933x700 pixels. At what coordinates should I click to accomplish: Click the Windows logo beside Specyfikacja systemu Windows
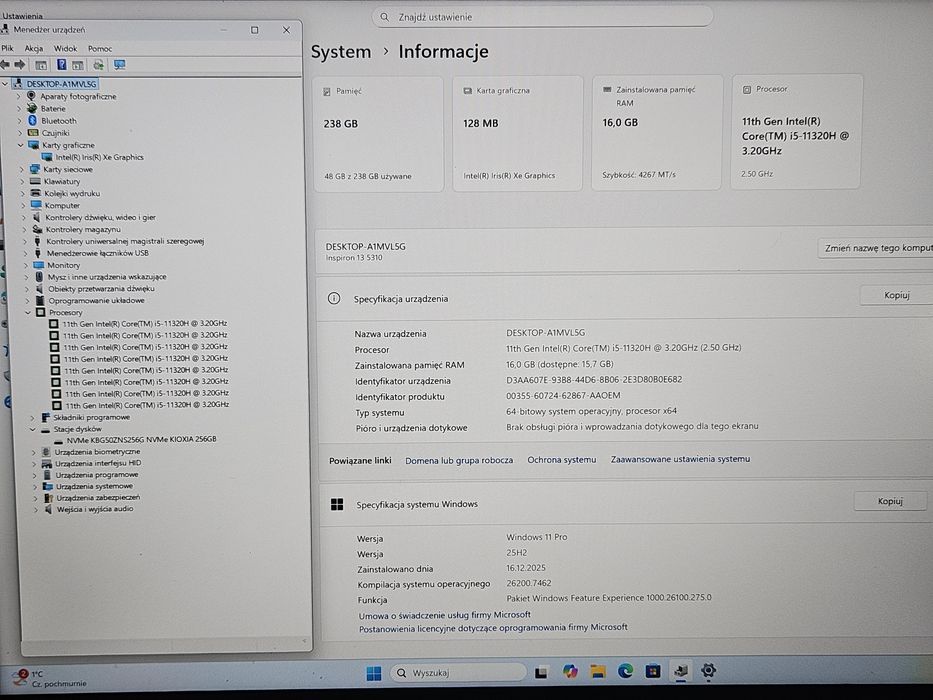coord(337,505)
